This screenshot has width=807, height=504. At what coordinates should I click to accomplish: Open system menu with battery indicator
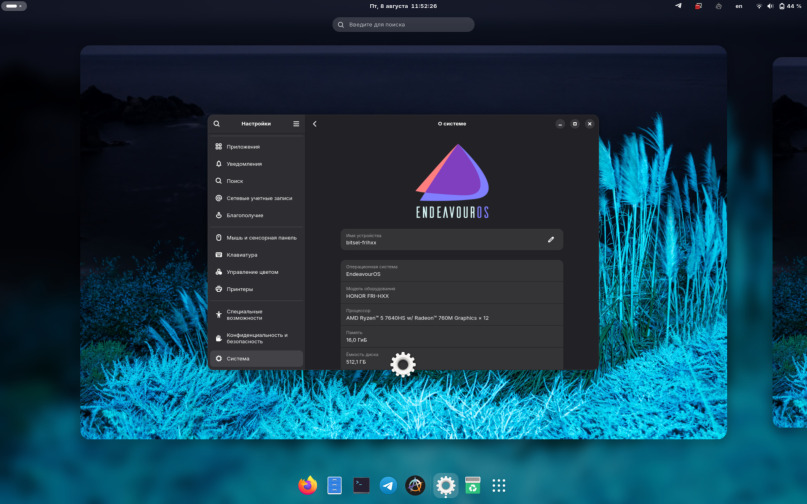click(783, 6)
